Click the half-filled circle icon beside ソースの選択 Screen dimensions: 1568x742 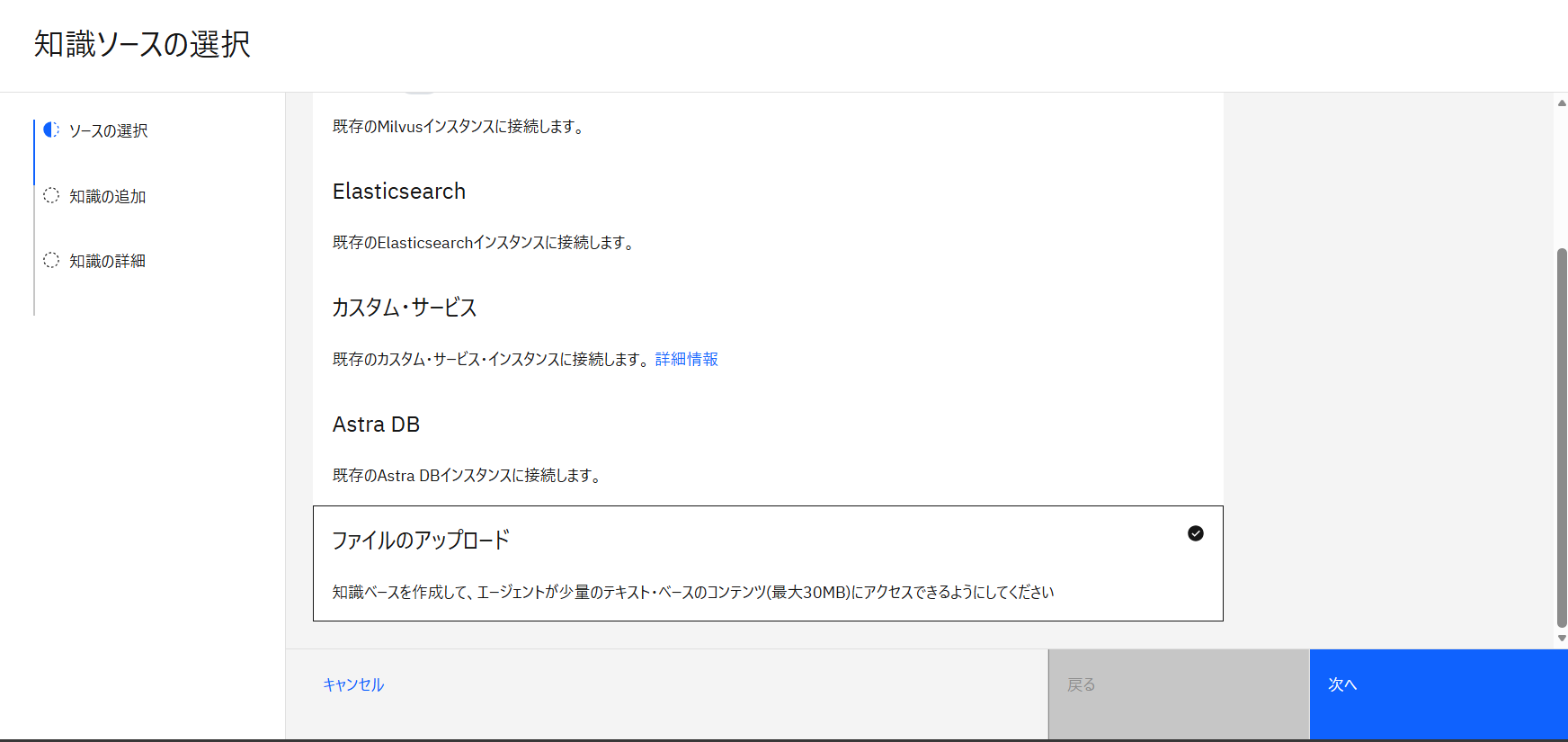51,130
